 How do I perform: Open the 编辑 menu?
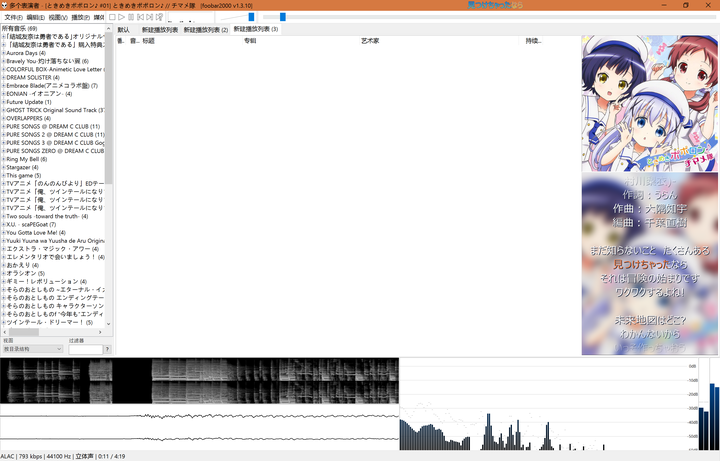coord(35,17)
